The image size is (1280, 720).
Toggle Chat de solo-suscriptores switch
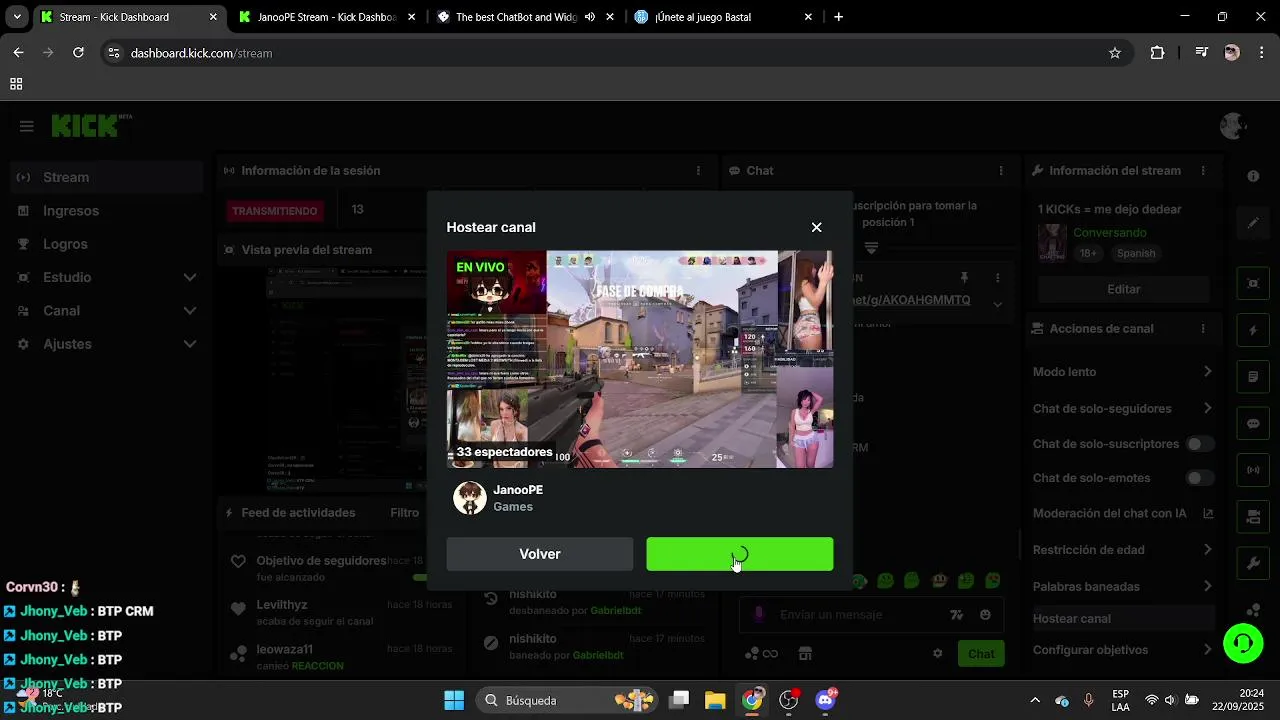coord(1199,444)
